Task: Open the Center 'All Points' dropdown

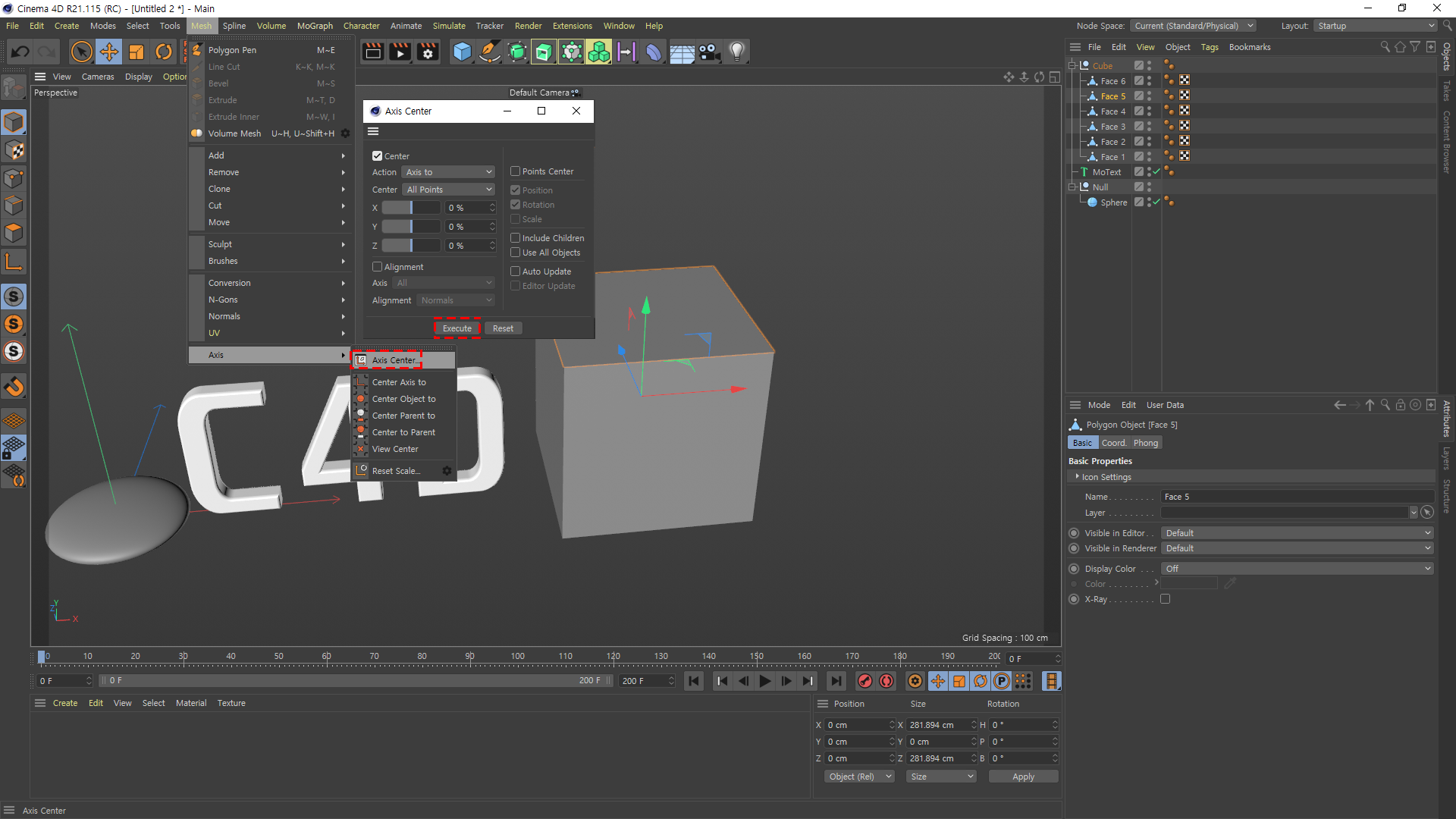Action: click(449, 190)
